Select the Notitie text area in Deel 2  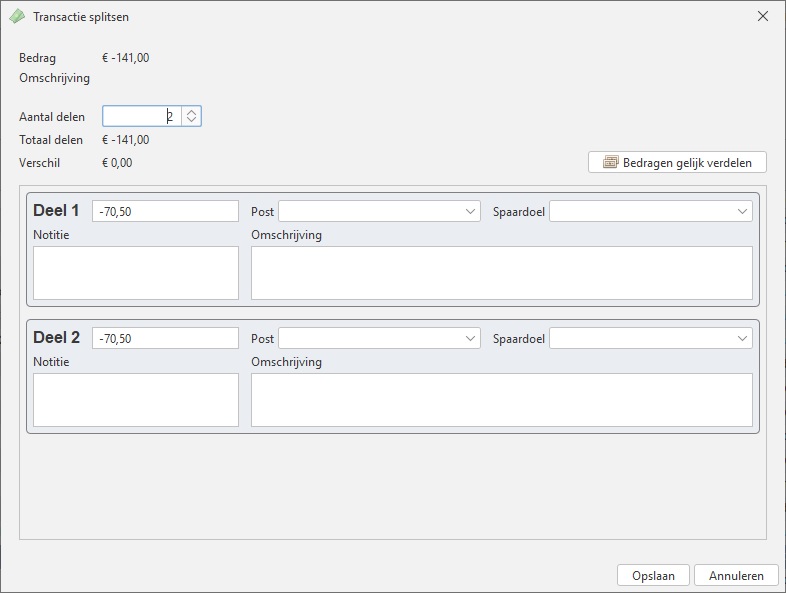pos(136,400)
